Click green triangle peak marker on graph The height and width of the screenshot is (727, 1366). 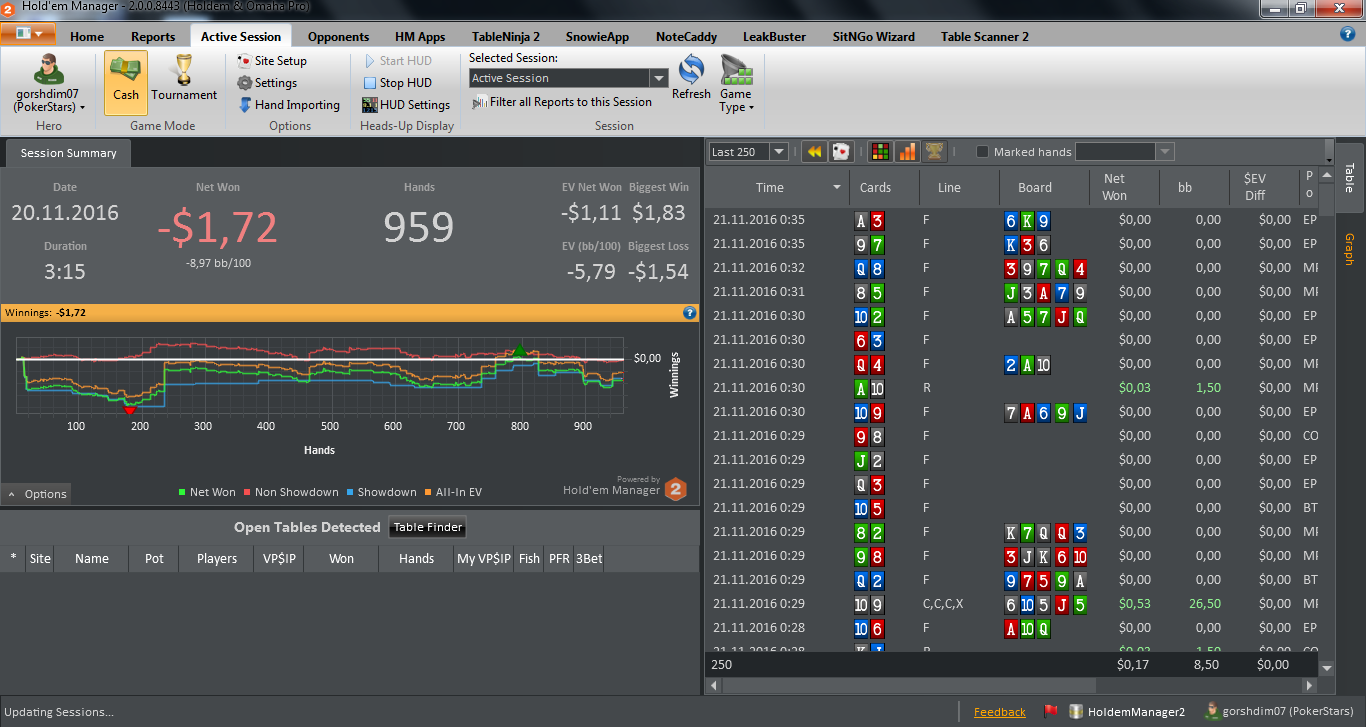tap(519, 350)
